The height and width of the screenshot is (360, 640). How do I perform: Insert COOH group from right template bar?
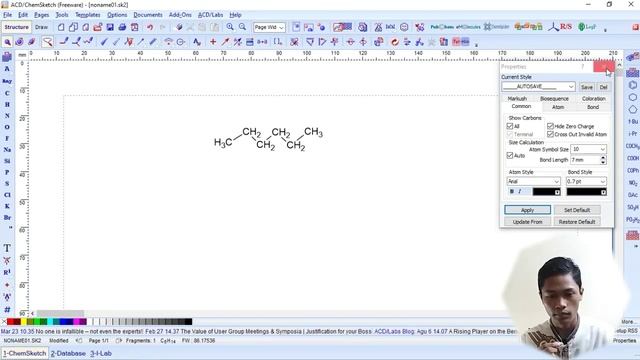(x=633, y=158)
